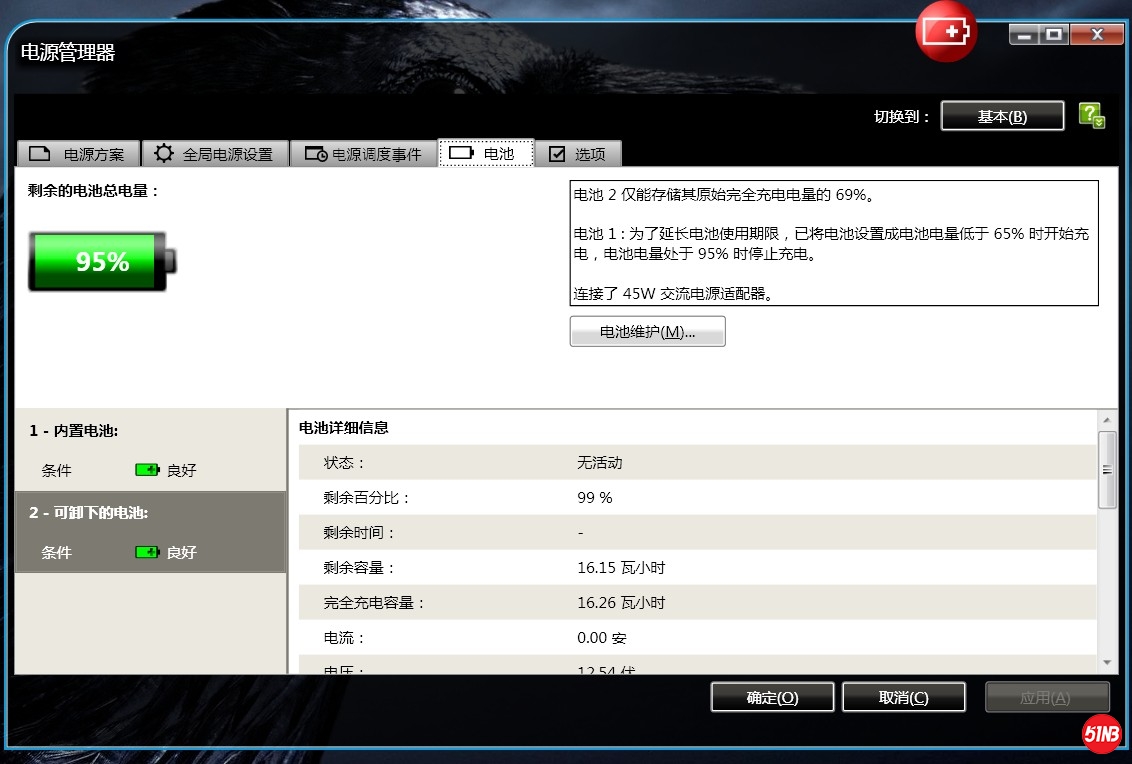The width and height of the screenshot is (1132, 764).
Task: Select the 电池 tab
Action: (486, 154)
